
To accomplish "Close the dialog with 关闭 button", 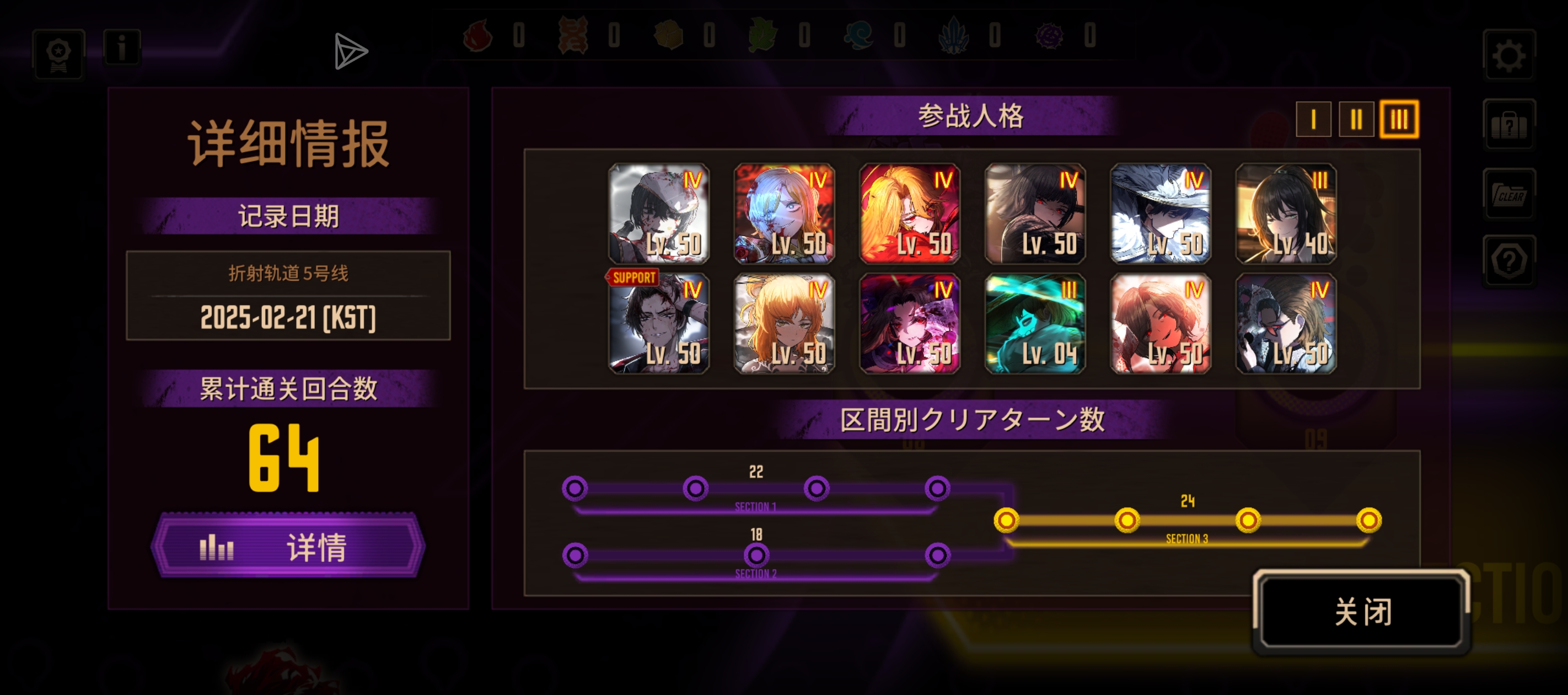I will point(1362,612).
